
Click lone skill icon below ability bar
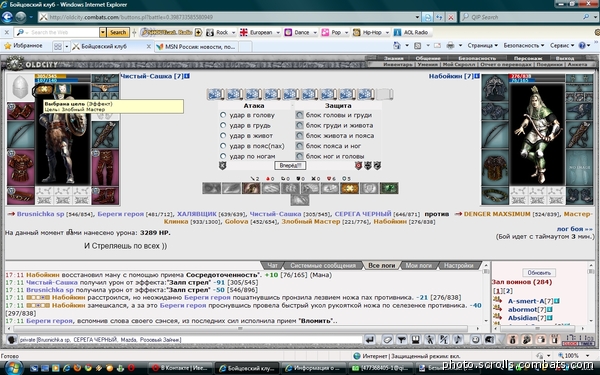pos(300,200)
